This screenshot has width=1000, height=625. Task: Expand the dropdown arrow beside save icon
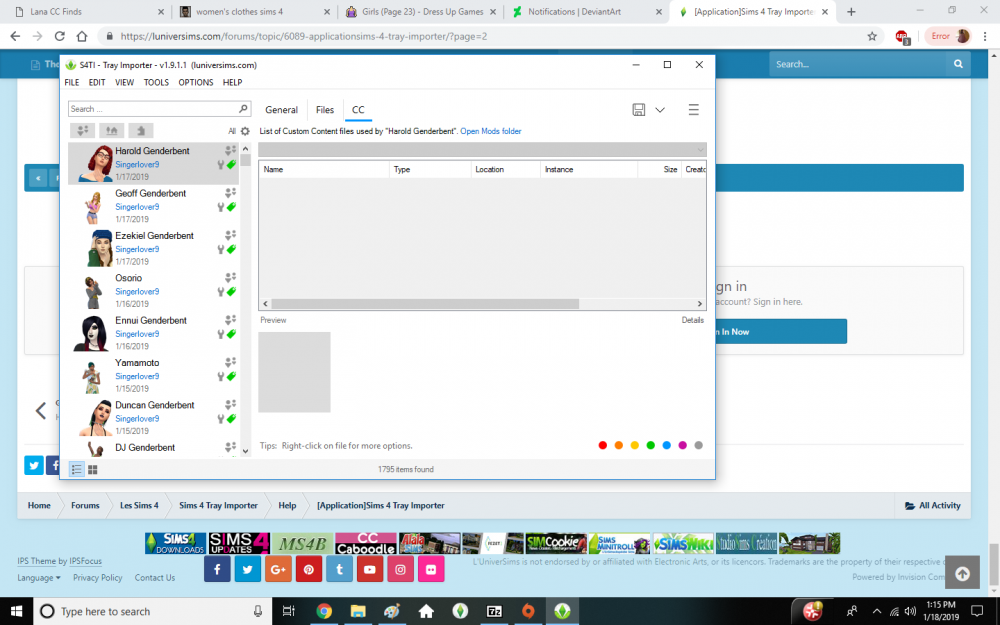[x=660, y=110]
